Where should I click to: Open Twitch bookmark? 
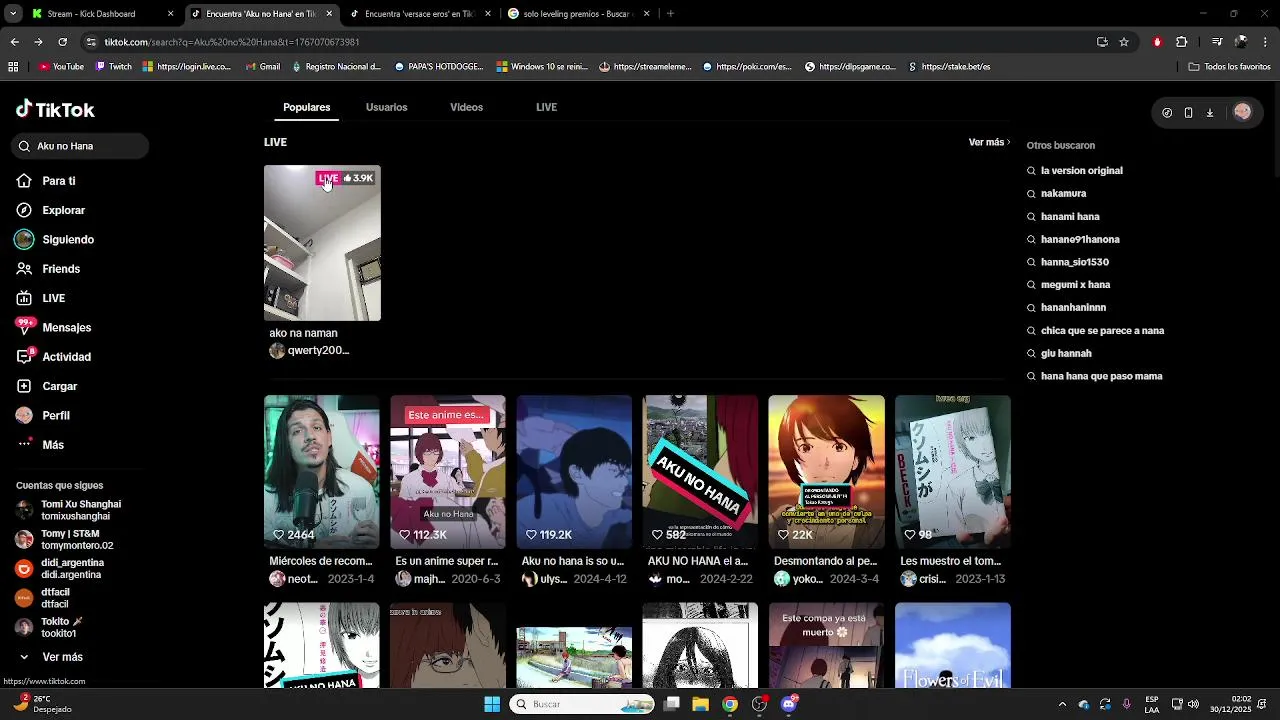[114, 67]
